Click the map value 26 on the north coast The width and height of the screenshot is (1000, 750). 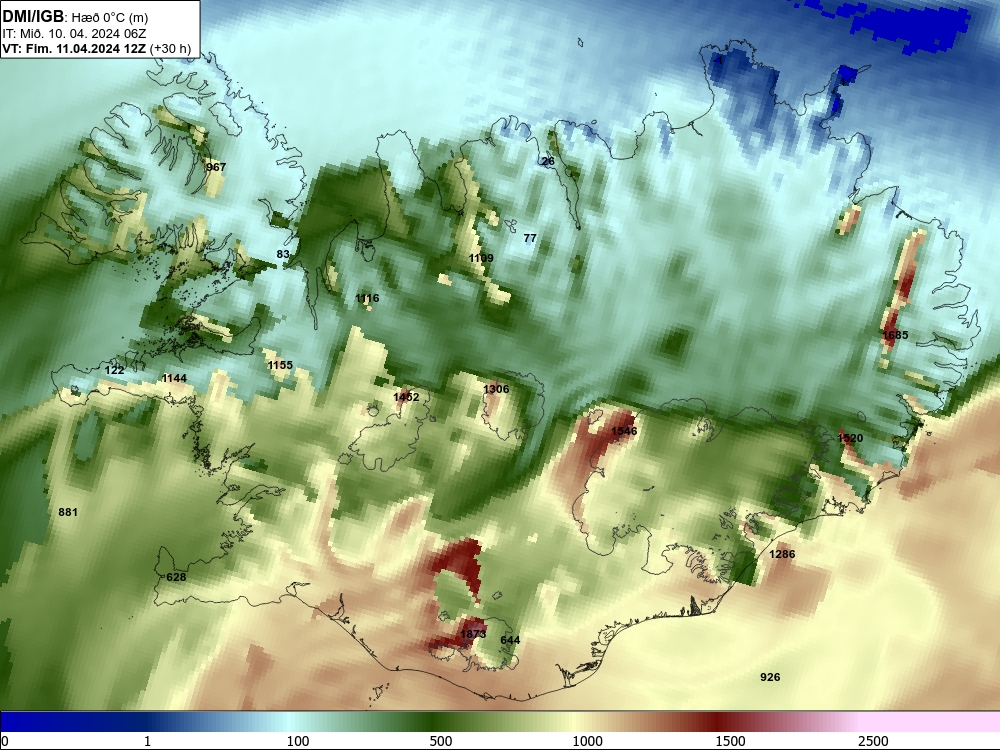pos(548,161)
